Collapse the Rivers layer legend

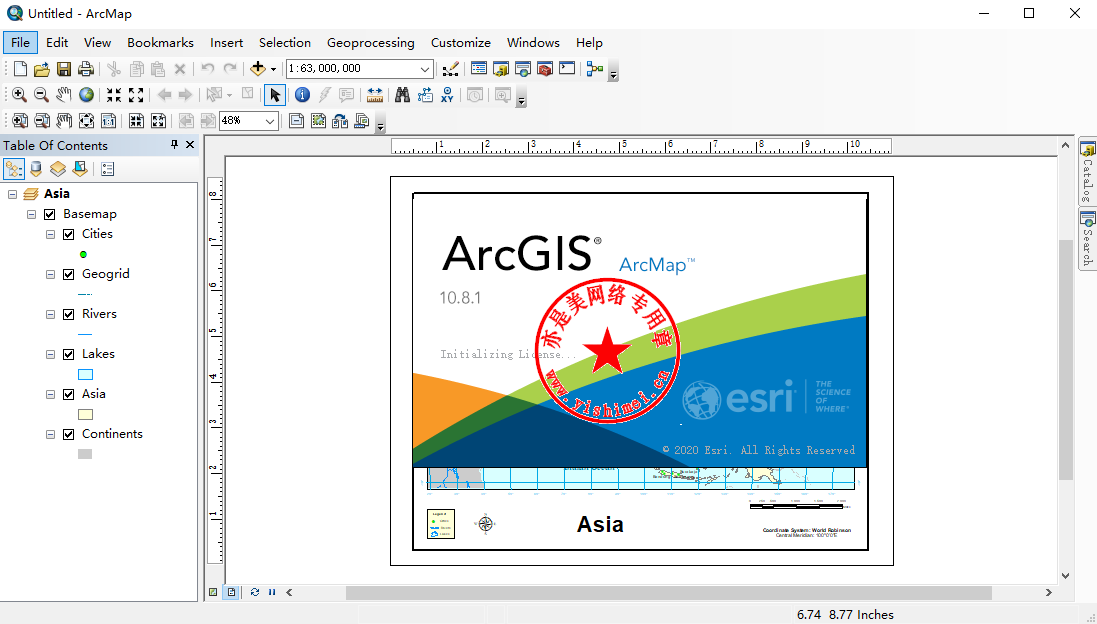[50, 314]
